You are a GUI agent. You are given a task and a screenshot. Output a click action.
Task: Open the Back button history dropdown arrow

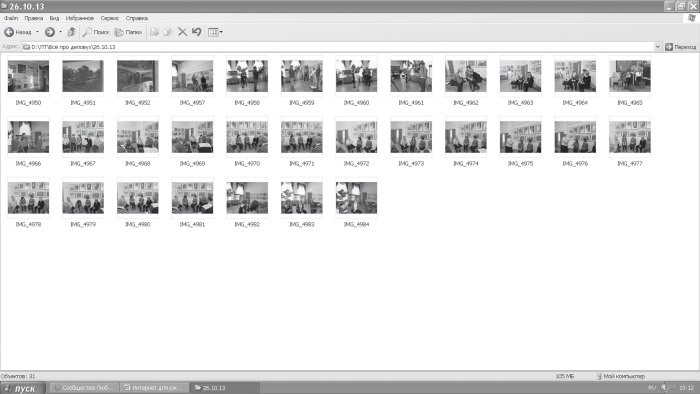point(37,32)
